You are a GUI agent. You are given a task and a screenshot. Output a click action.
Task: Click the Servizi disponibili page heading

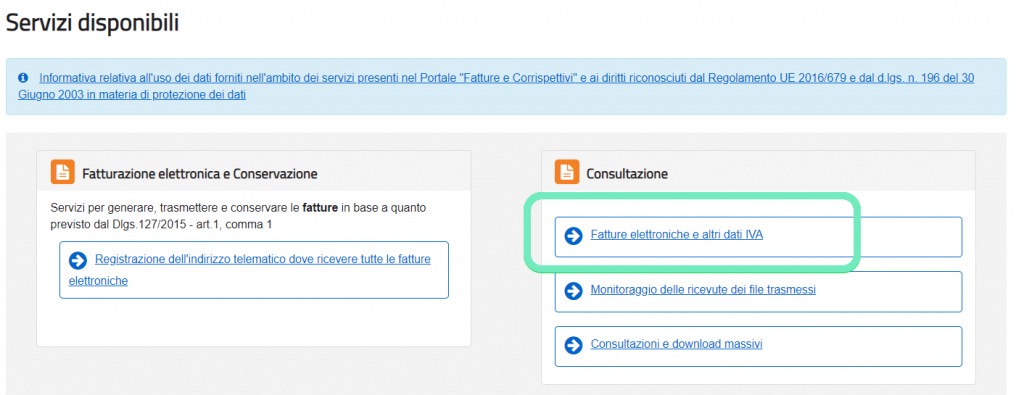pos(92,23)
